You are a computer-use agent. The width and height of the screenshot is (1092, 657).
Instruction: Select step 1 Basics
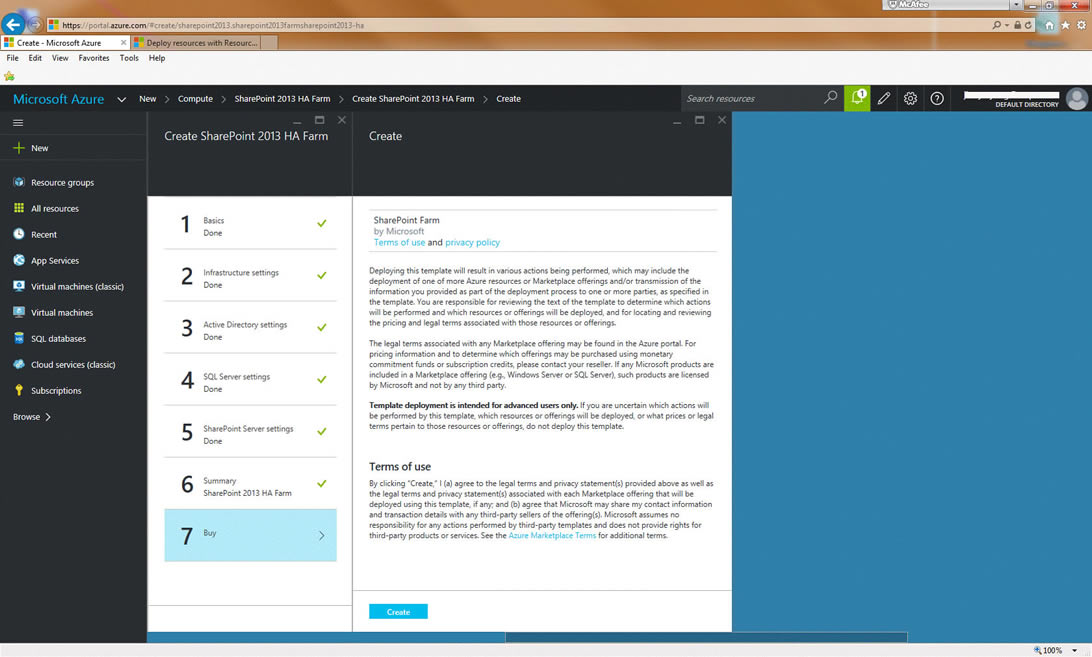(250, 224)
